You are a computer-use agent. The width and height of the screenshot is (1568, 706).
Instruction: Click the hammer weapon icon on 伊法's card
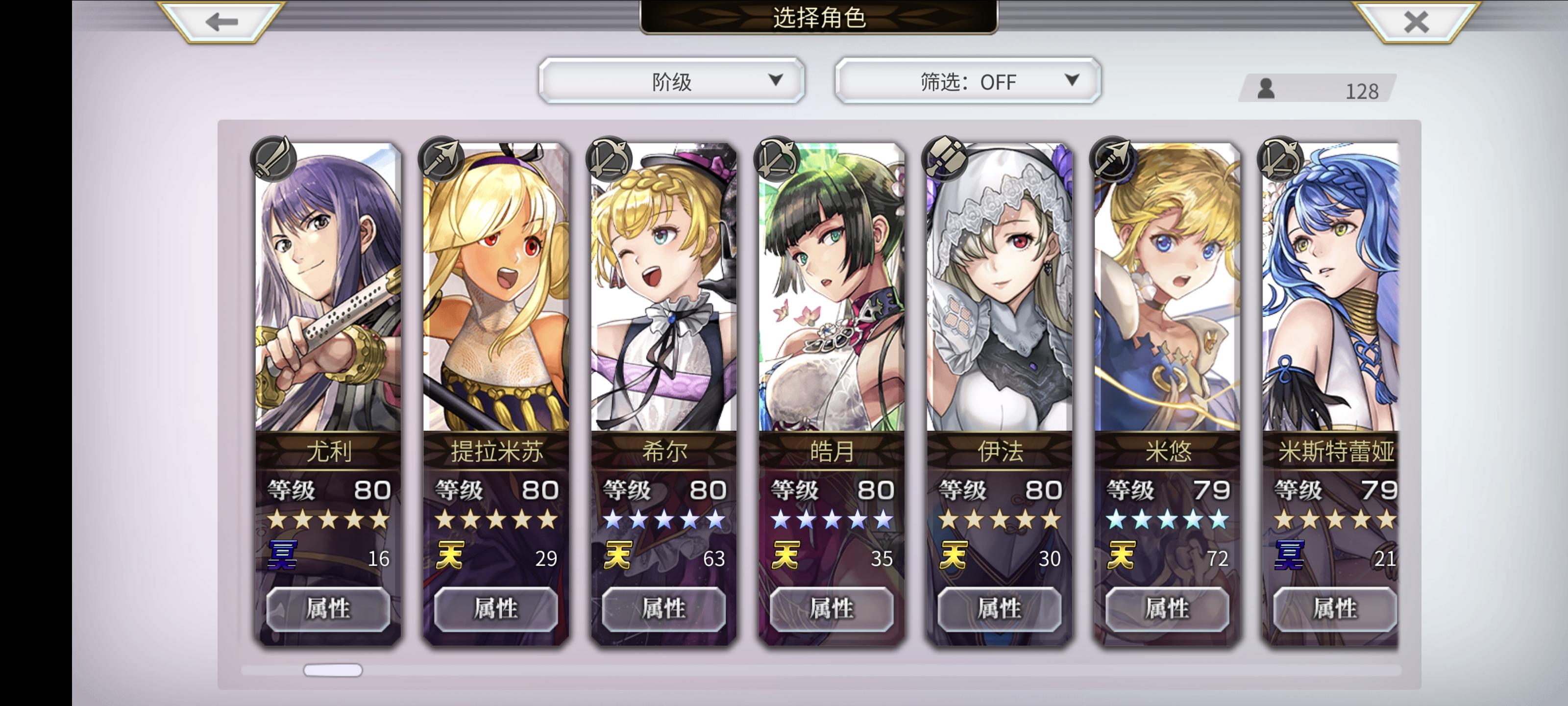pos(945,158)
